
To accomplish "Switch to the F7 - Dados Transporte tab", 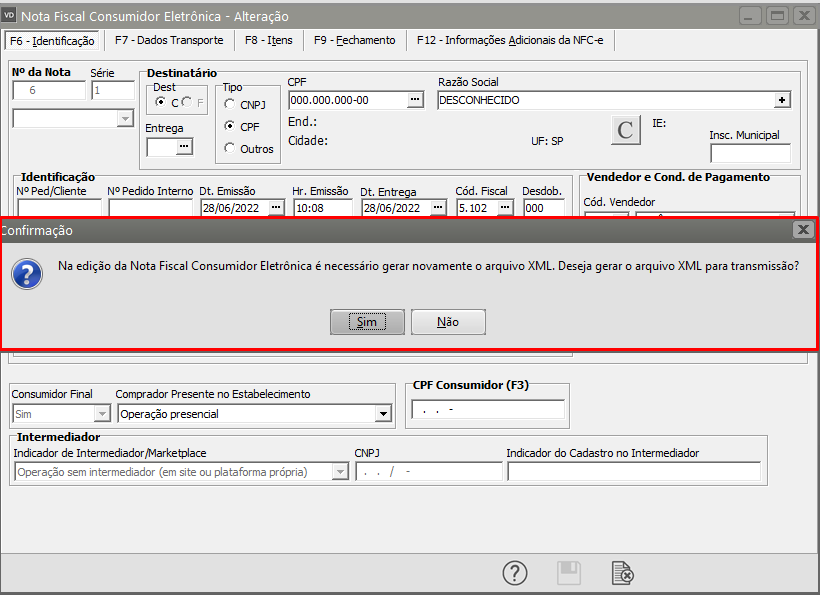I will [x=168, y=40].
